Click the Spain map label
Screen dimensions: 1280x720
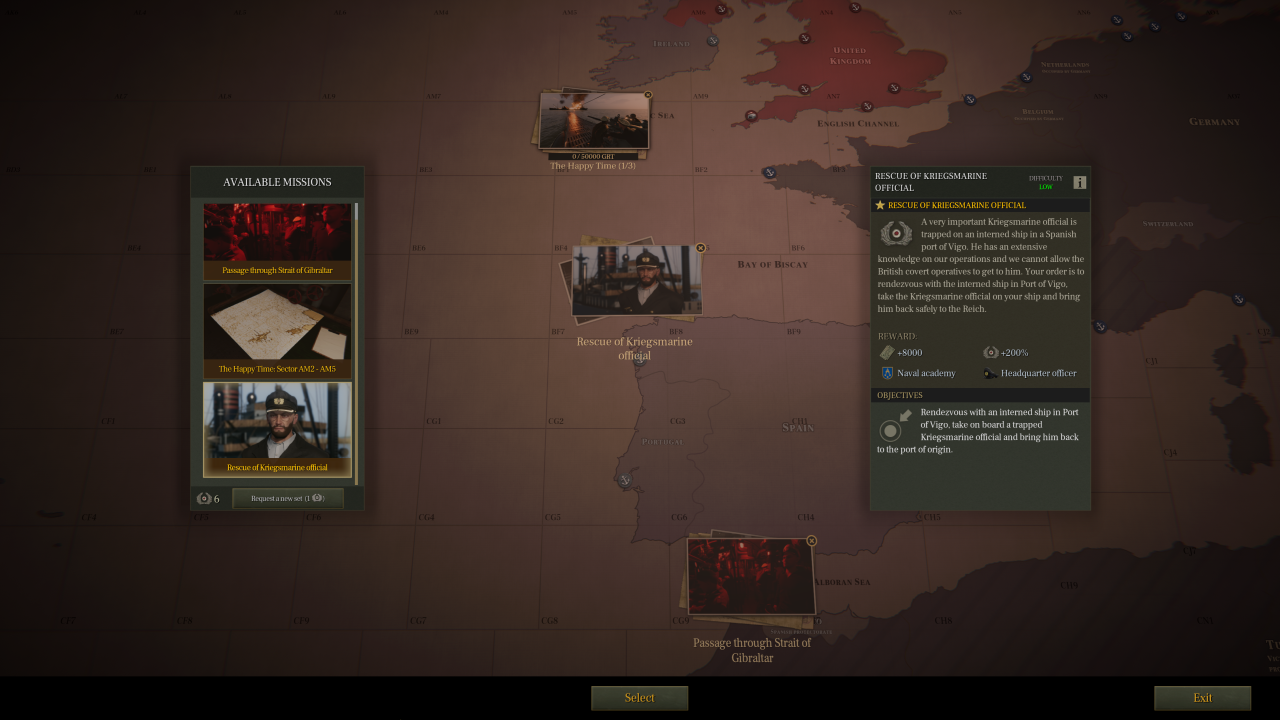click(x=798, y=427)
